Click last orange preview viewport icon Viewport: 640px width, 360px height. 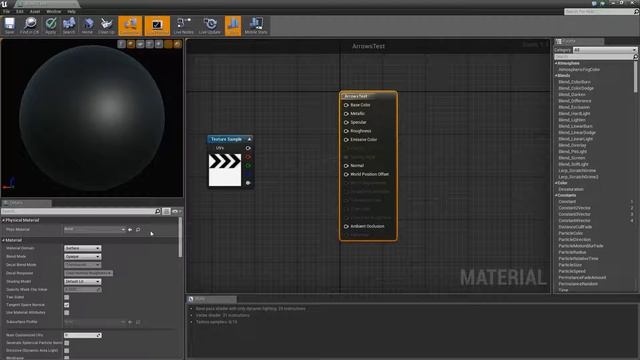click(178, 44)
